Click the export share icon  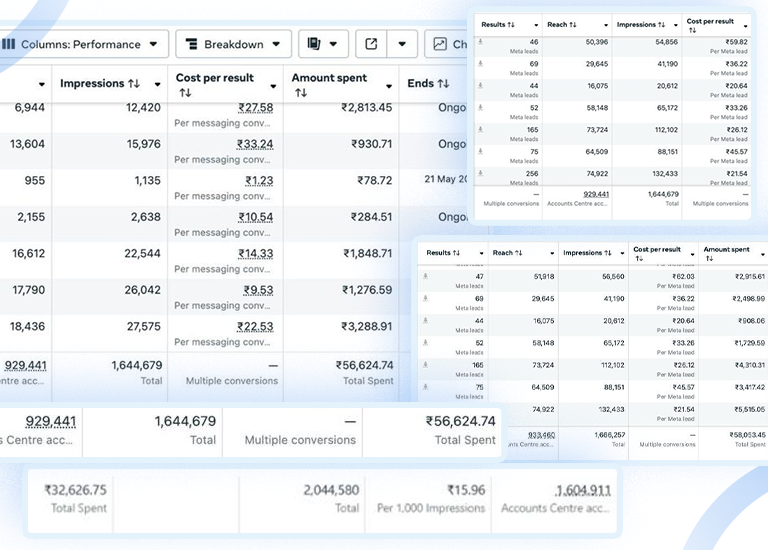point(371,44)
